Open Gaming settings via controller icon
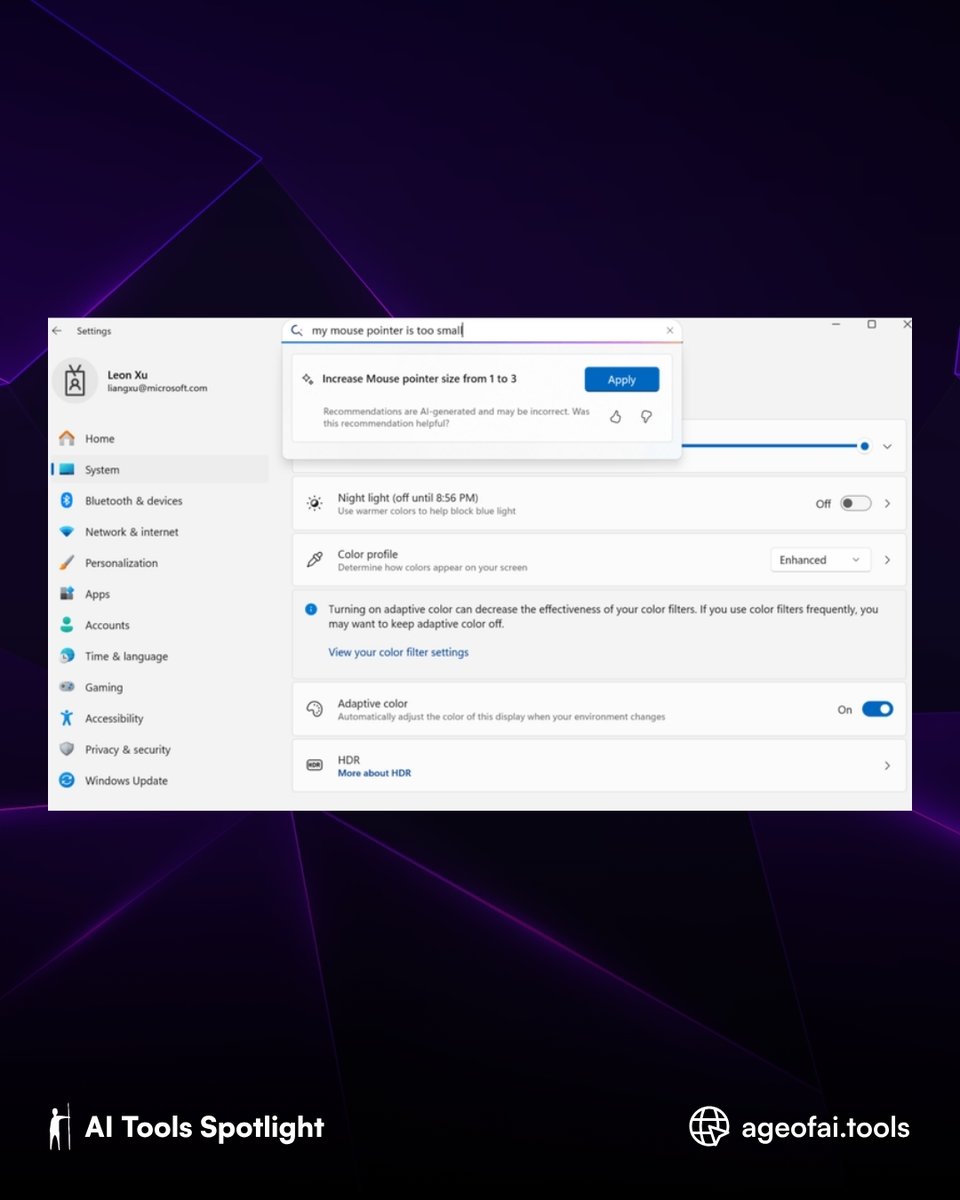 point(68,687)
